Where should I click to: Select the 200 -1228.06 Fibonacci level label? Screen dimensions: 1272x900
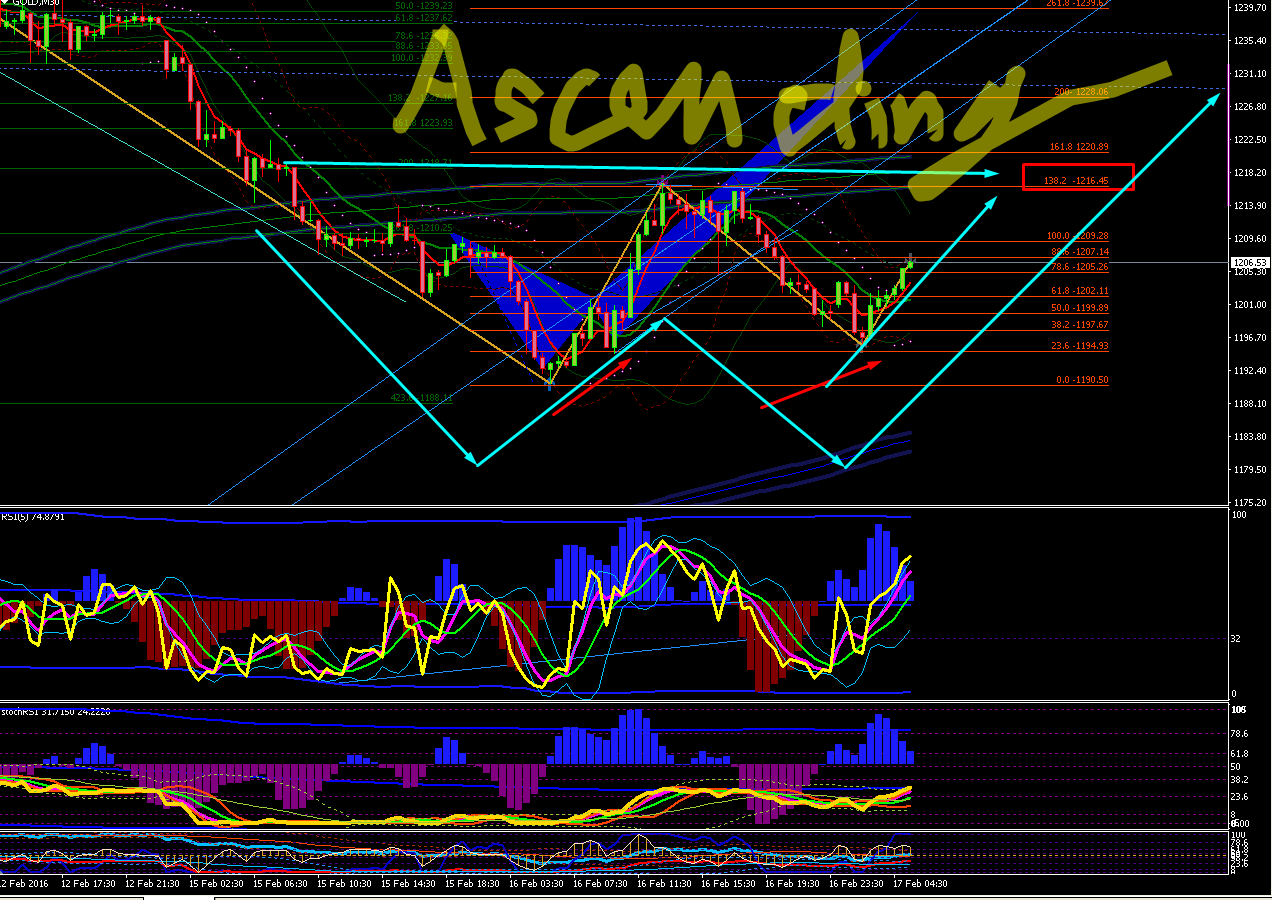coord(1082,92)
